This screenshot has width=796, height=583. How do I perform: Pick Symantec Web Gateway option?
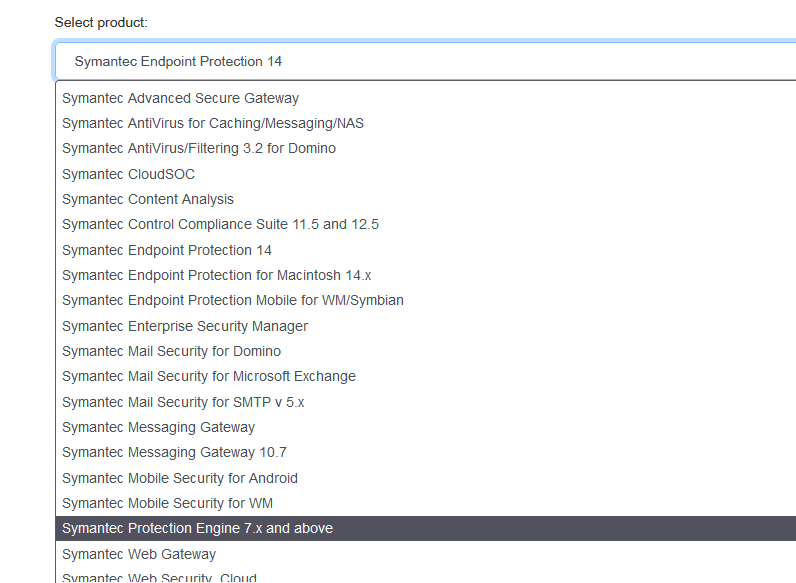tap(425, 554)
